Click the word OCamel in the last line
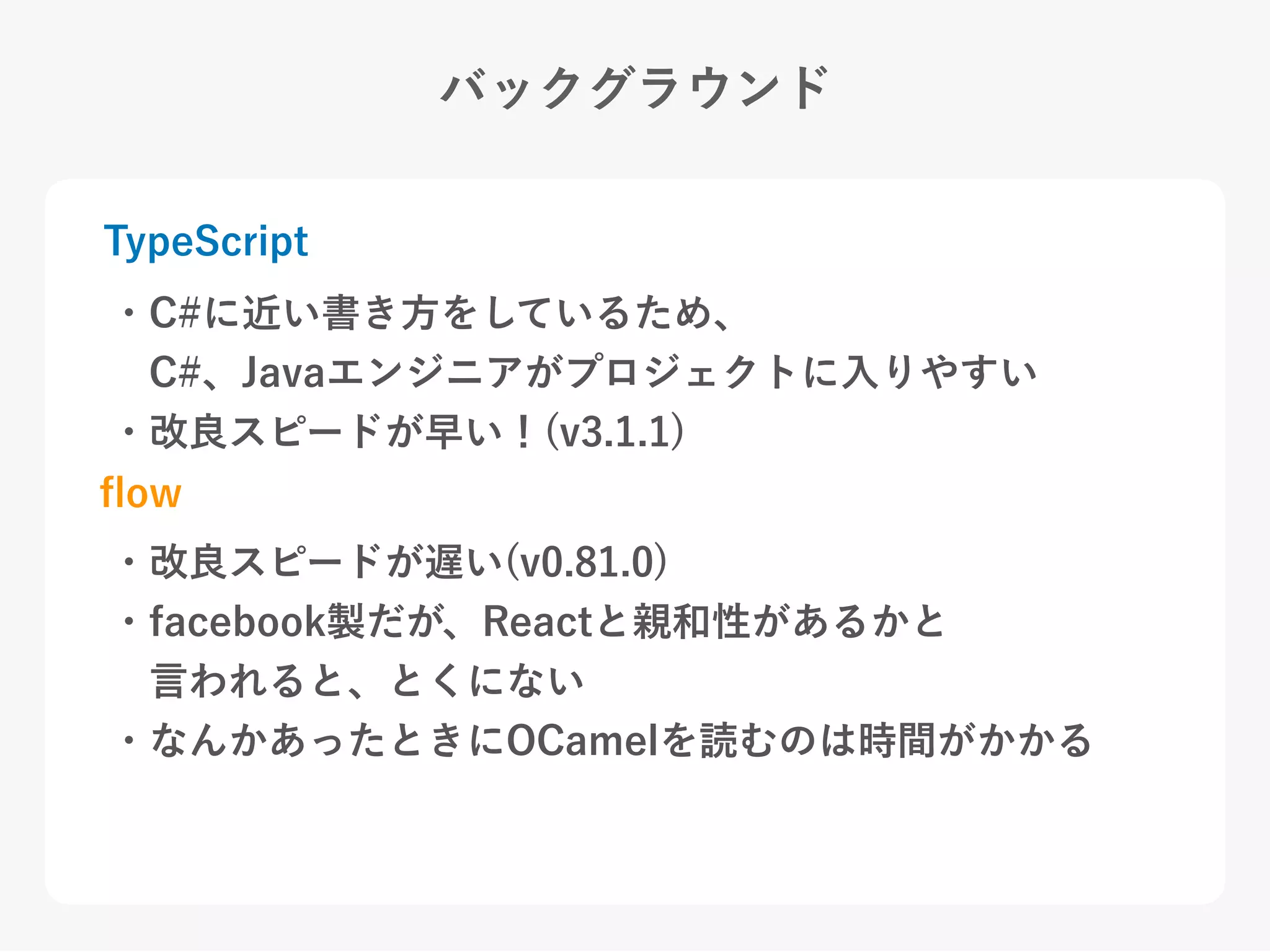 [582, 741]
